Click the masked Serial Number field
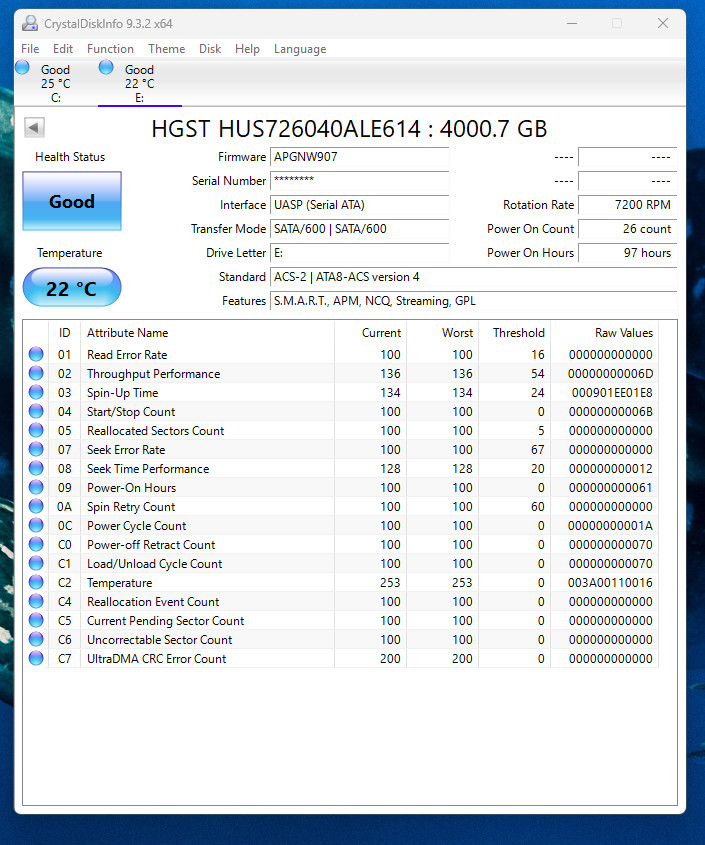The image size is (705, 845). coord(360,181)
